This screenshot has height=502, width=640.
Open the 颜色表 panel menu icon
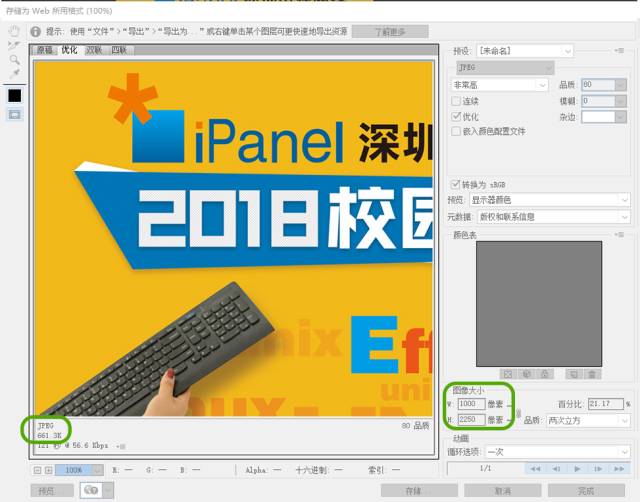point(619,235)
